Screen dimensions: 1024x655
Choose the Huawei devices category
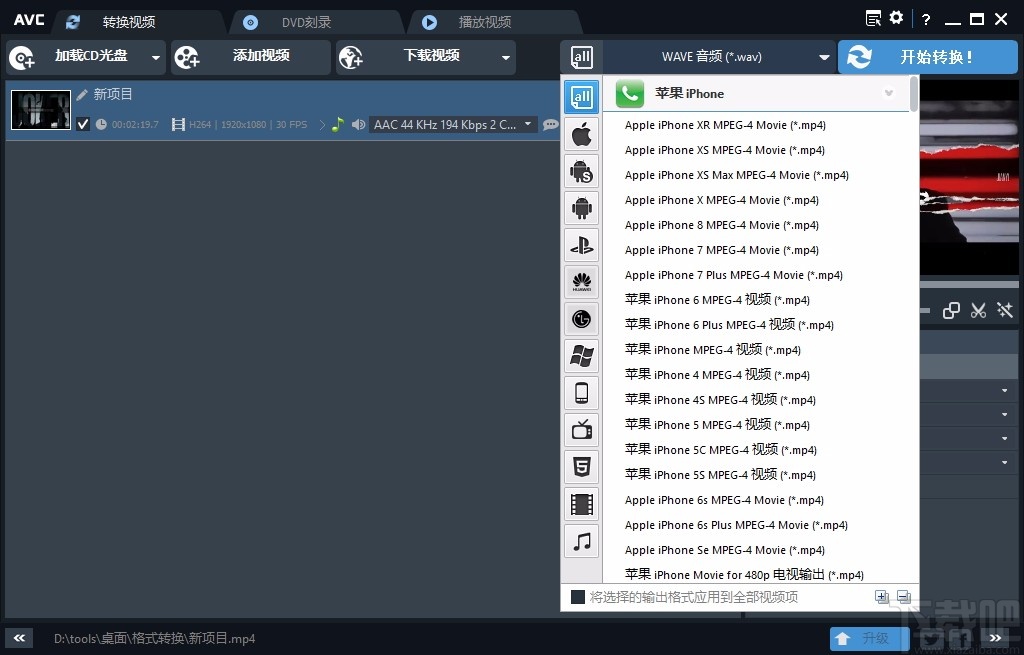click(582, 282)
